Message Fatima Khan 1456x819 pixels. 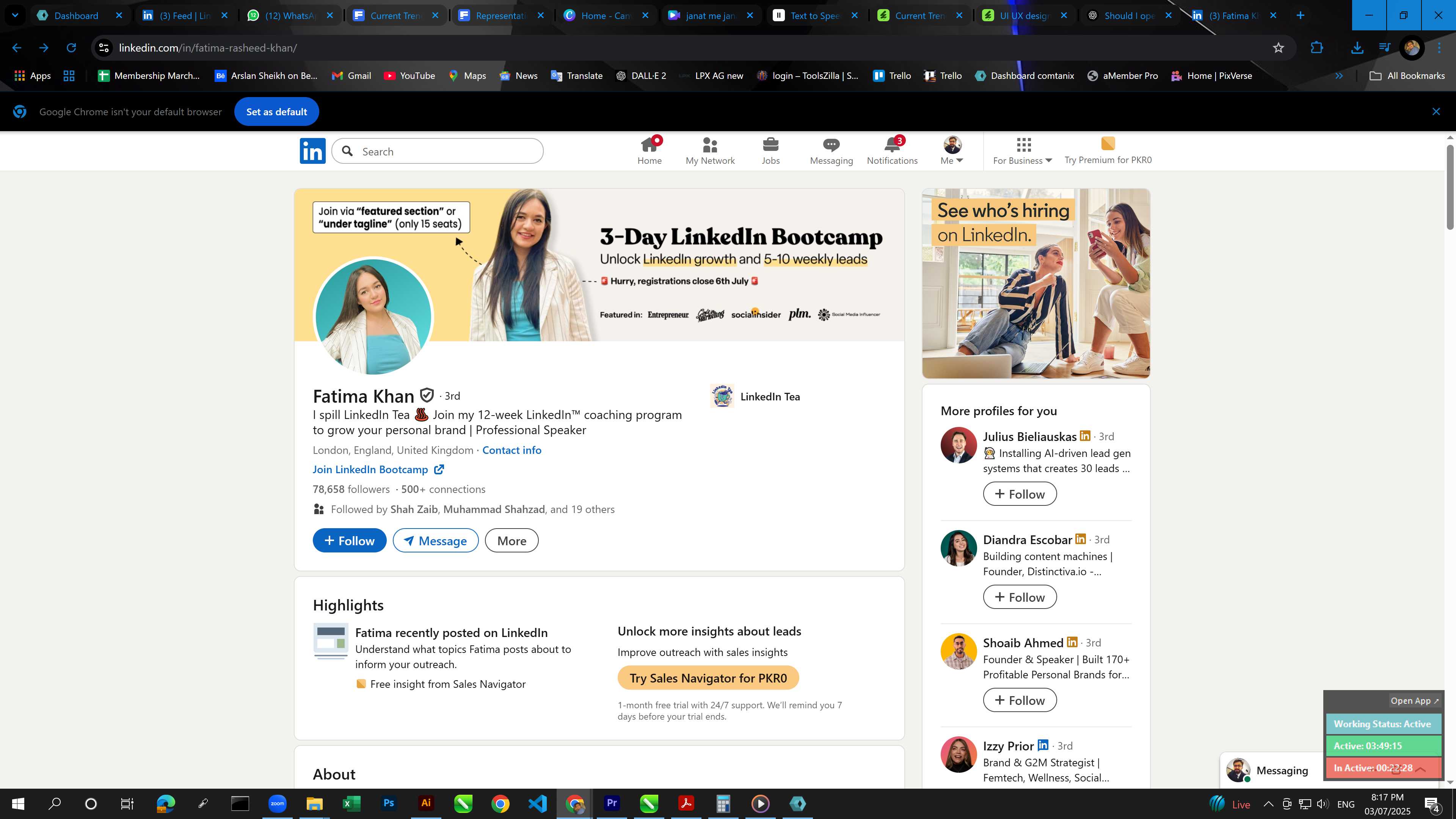[435, 540]
